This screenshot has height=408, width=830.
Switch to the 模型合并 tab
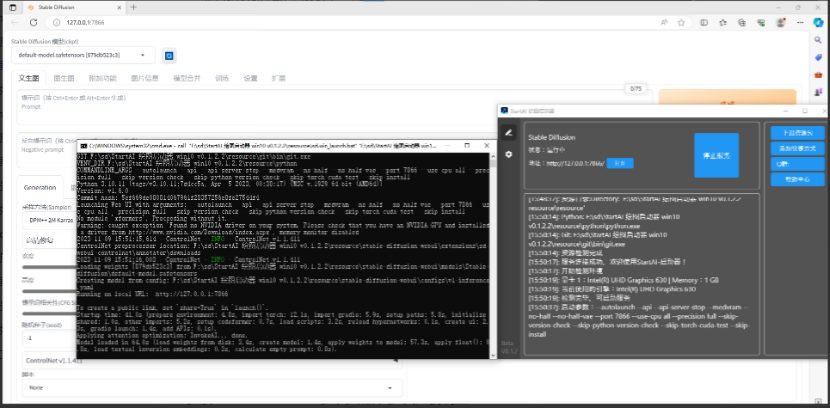(x=187, y=78)
